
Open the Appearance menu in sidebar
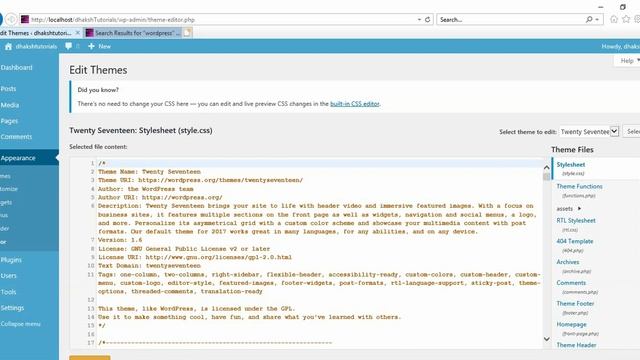pyautogui.click(x=29, y=158)
